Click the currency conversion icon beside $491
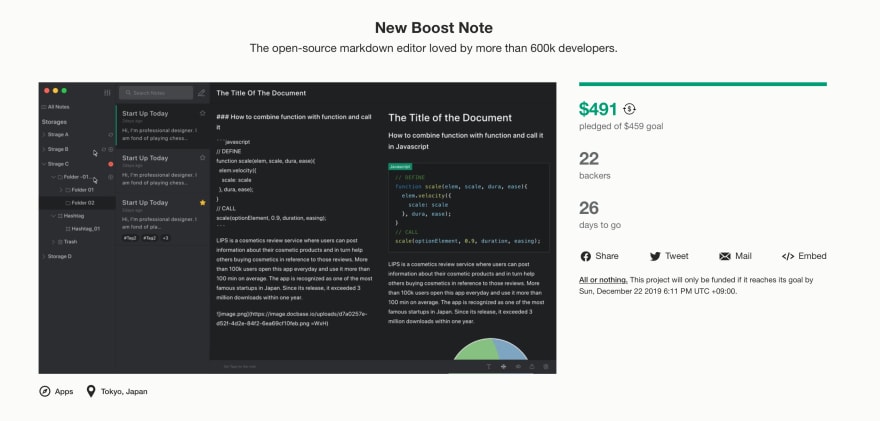This screenshot has width=880, height=421. [629, 109]
